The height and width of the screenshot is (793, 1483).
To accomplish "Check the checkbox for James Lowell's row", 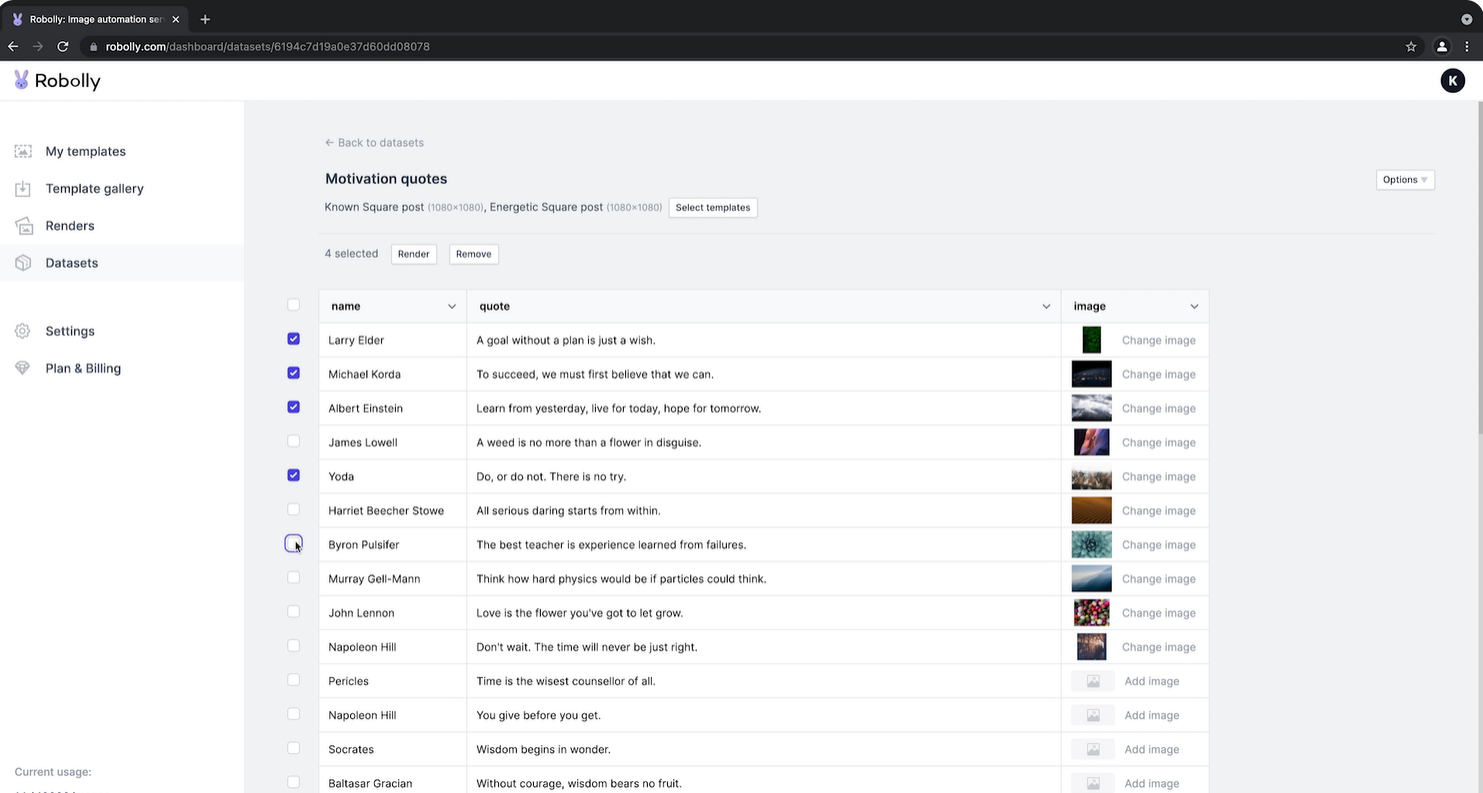I will click(x=293, y=441).
